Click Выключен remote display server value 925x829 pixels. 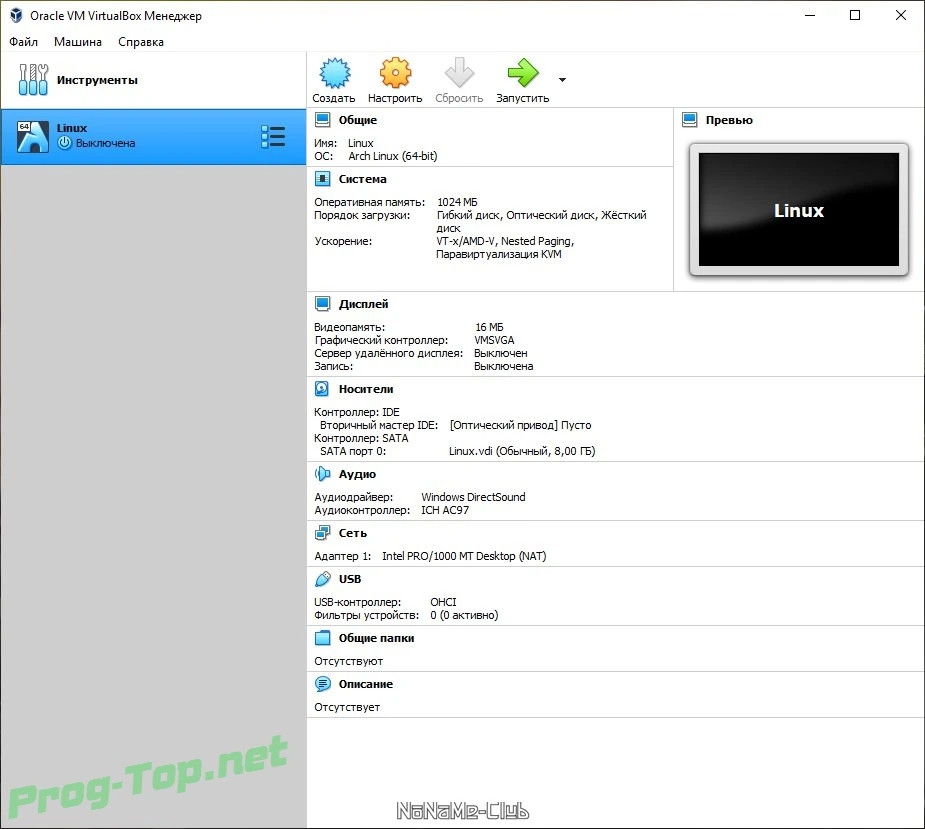501,353
